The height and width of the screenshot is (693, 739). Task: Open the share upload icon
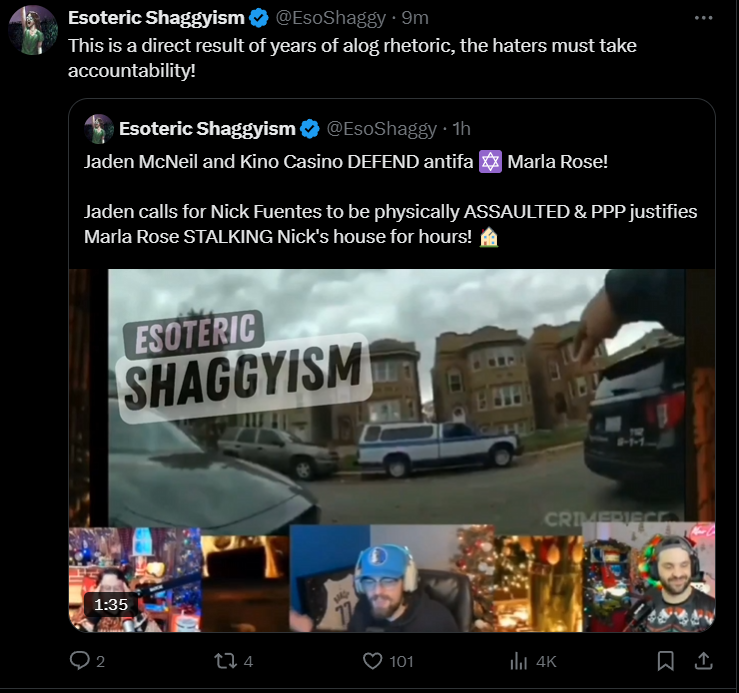(x=704, y=661)
